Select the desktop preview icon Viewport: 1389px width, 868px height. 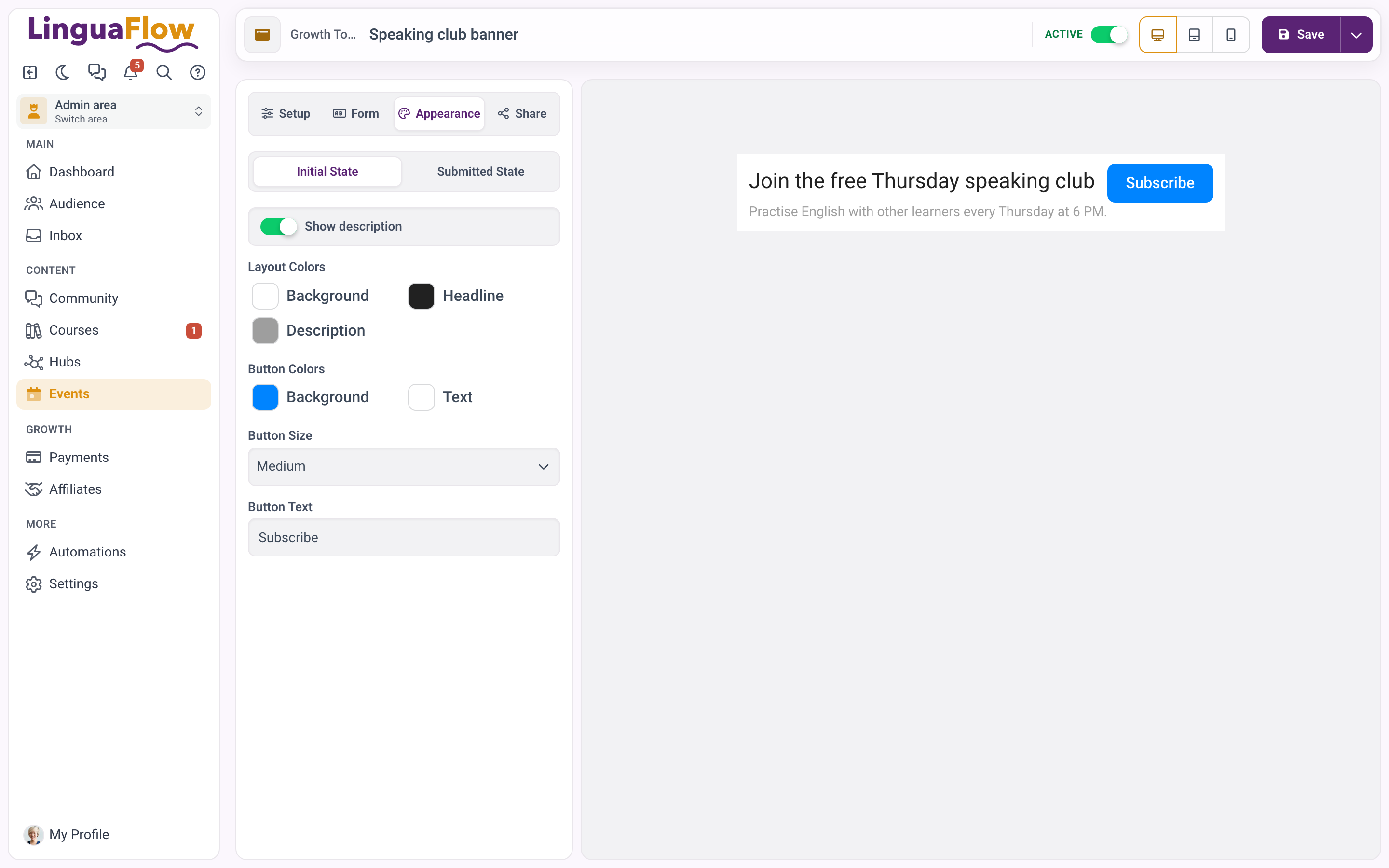1157,34
